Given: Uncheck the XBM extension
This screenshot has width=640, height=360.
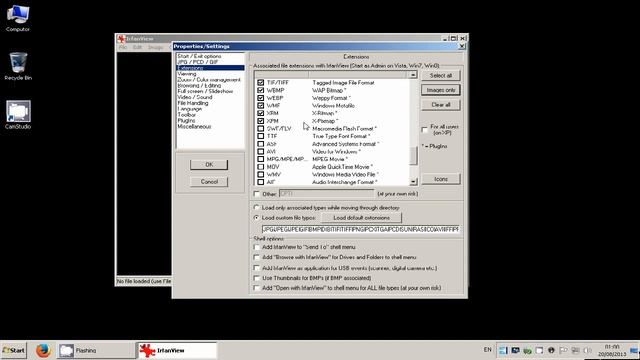Looking at the screenshot, I should point(260,113).
